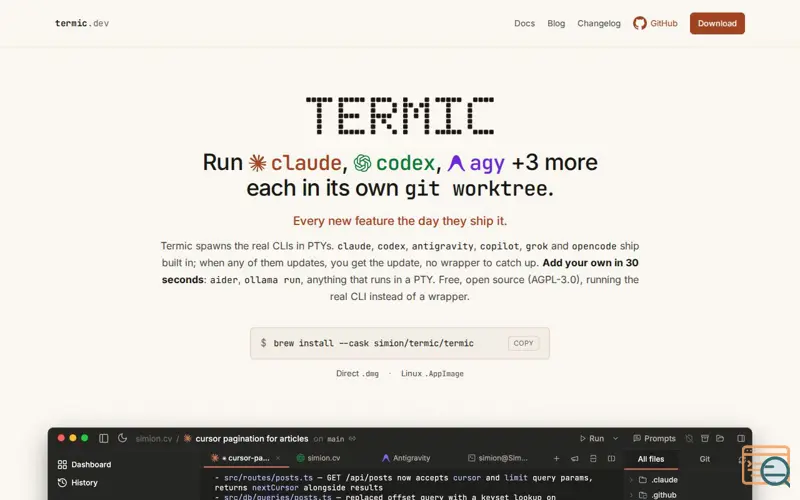
Task: Click the termic.dev site logo
Action: pos(82,23)
